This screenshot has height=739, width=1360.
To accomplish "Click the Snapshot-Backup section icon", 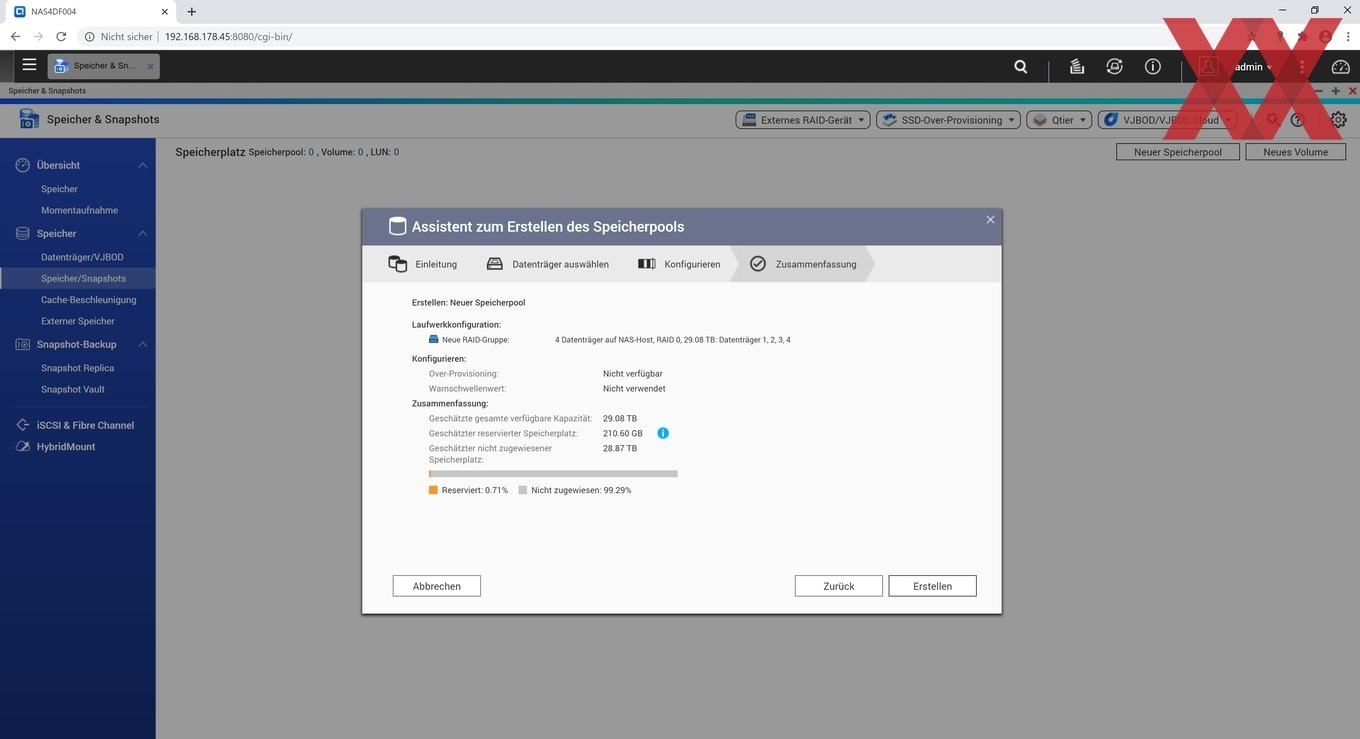I will click(x=22, y=344).
